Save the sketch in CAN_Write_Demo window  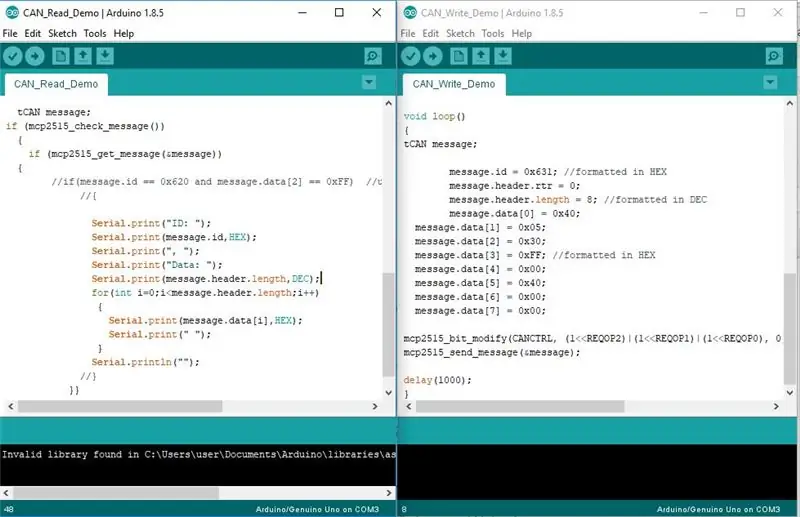(x=503, y=56)
